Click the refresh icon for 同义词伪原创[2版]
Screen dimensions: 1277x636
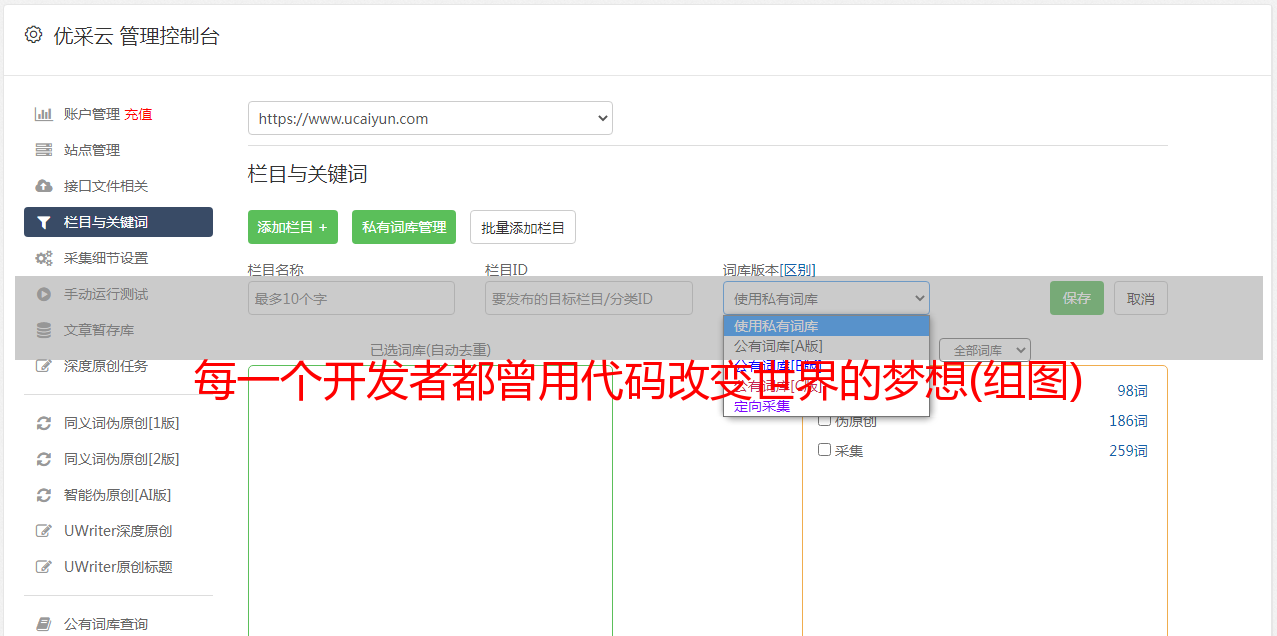[x=43, y=459]
